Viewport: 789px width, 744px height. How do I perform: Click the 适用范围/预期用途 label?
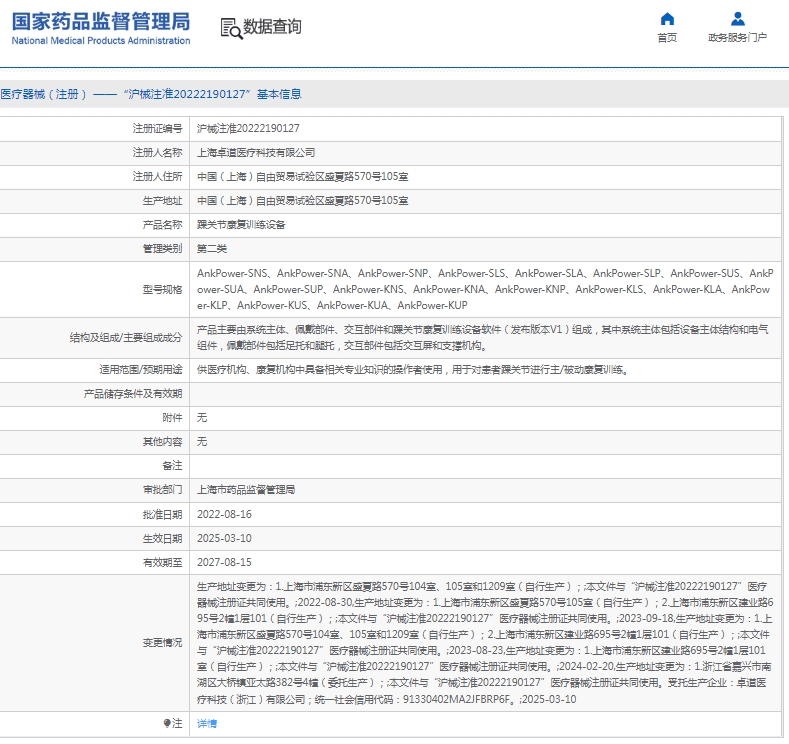click(141, 370)
